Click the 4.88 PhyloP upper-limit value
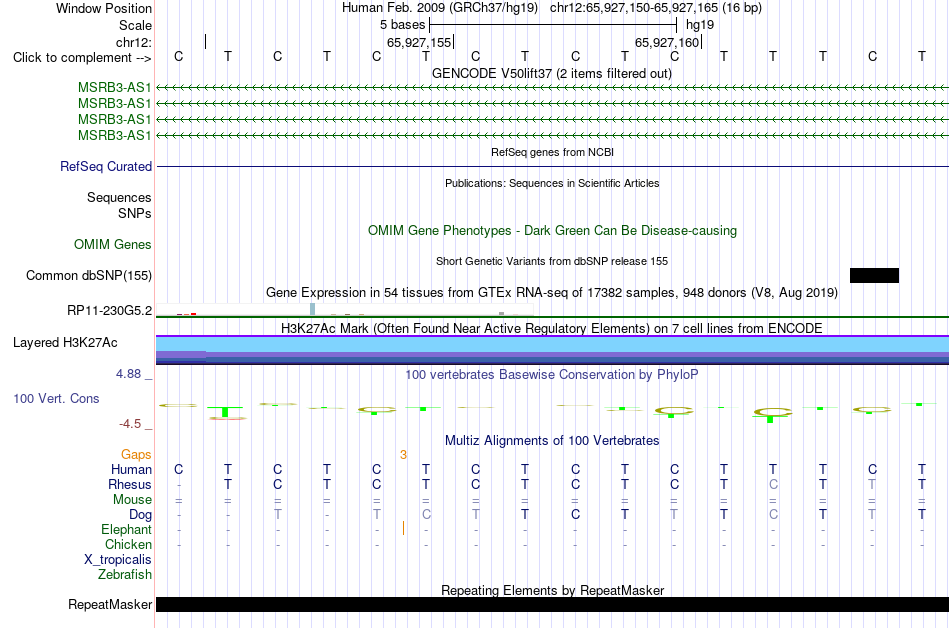This screenshot has width=950, height=628. 128,374
